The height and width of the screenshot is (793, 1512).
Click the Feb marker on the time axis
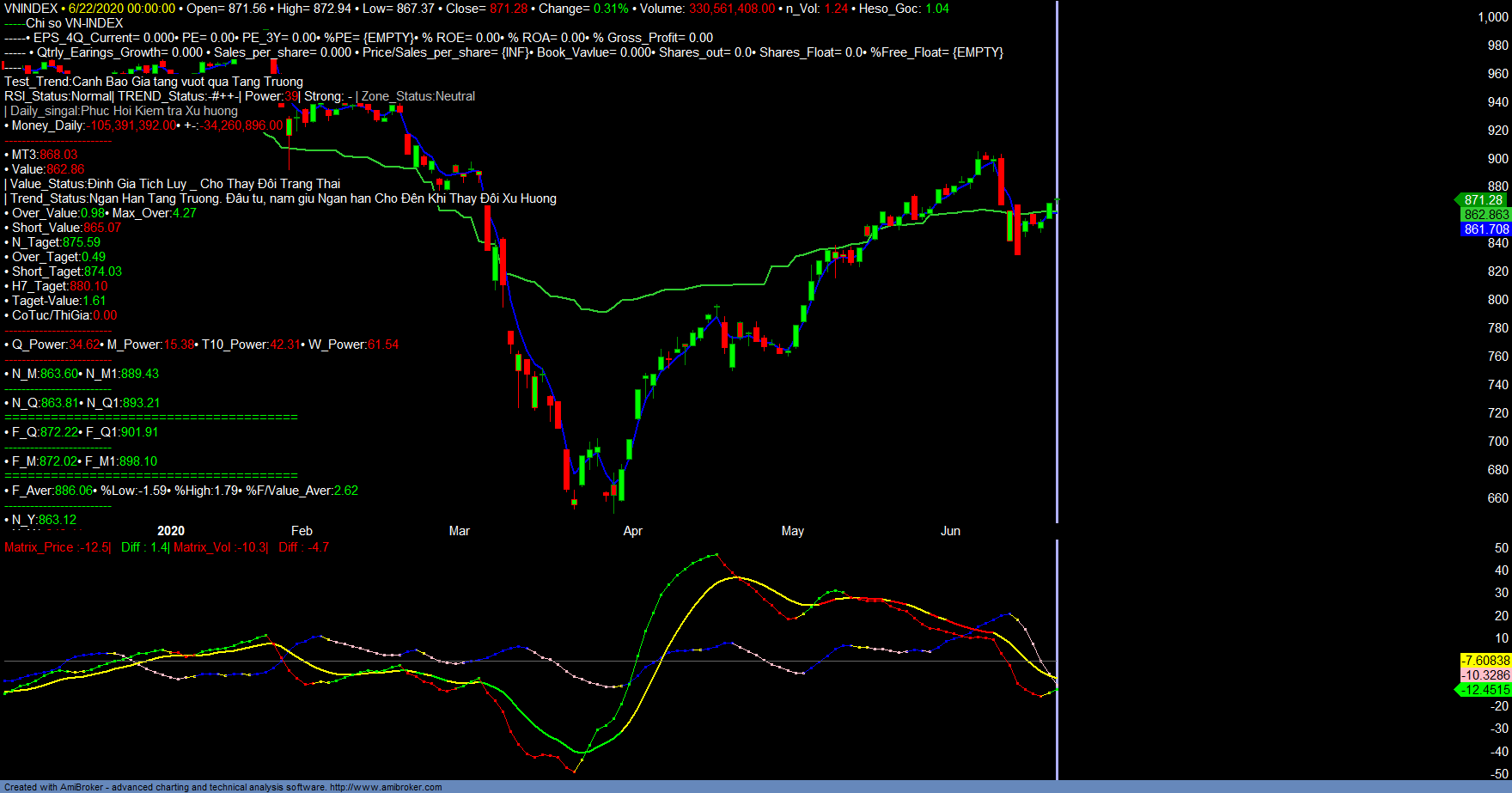[x=302, y=531]
